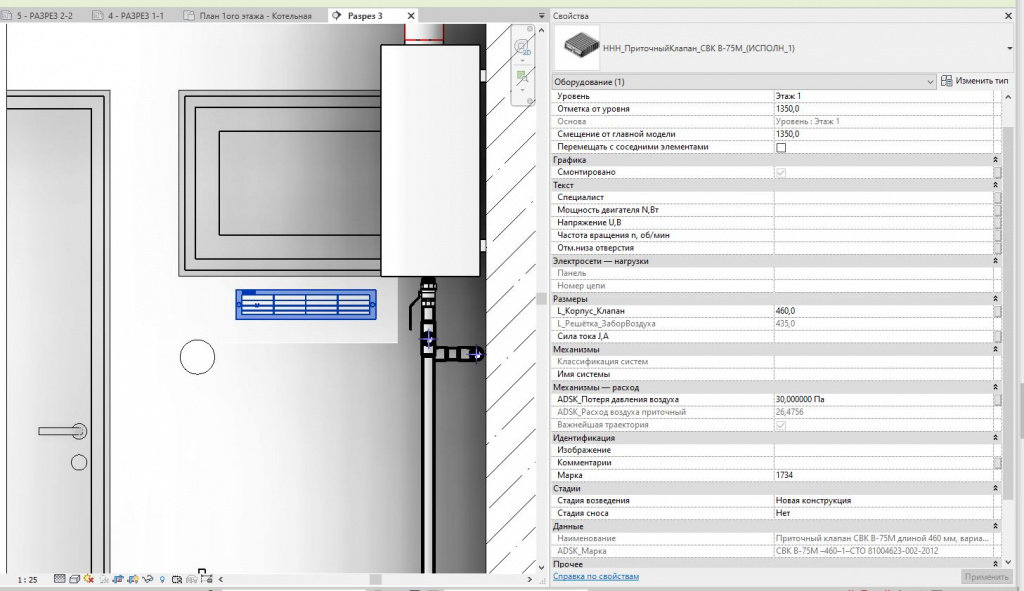Click associate parameter button for Специалист row
Viewport: 1024px width, 591px height.
coord(997,197)
